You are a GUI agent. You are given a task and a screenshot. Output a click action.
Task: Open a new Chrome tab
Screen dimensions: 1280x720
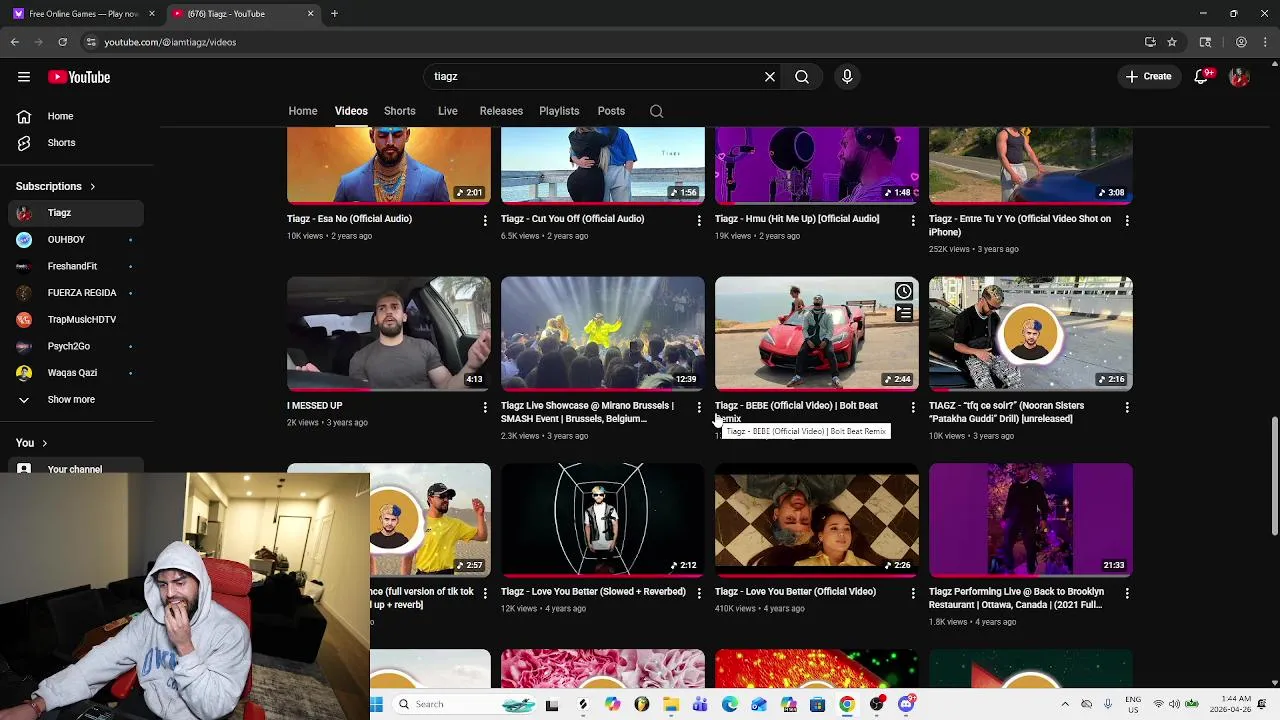click(x=334, y=14)
